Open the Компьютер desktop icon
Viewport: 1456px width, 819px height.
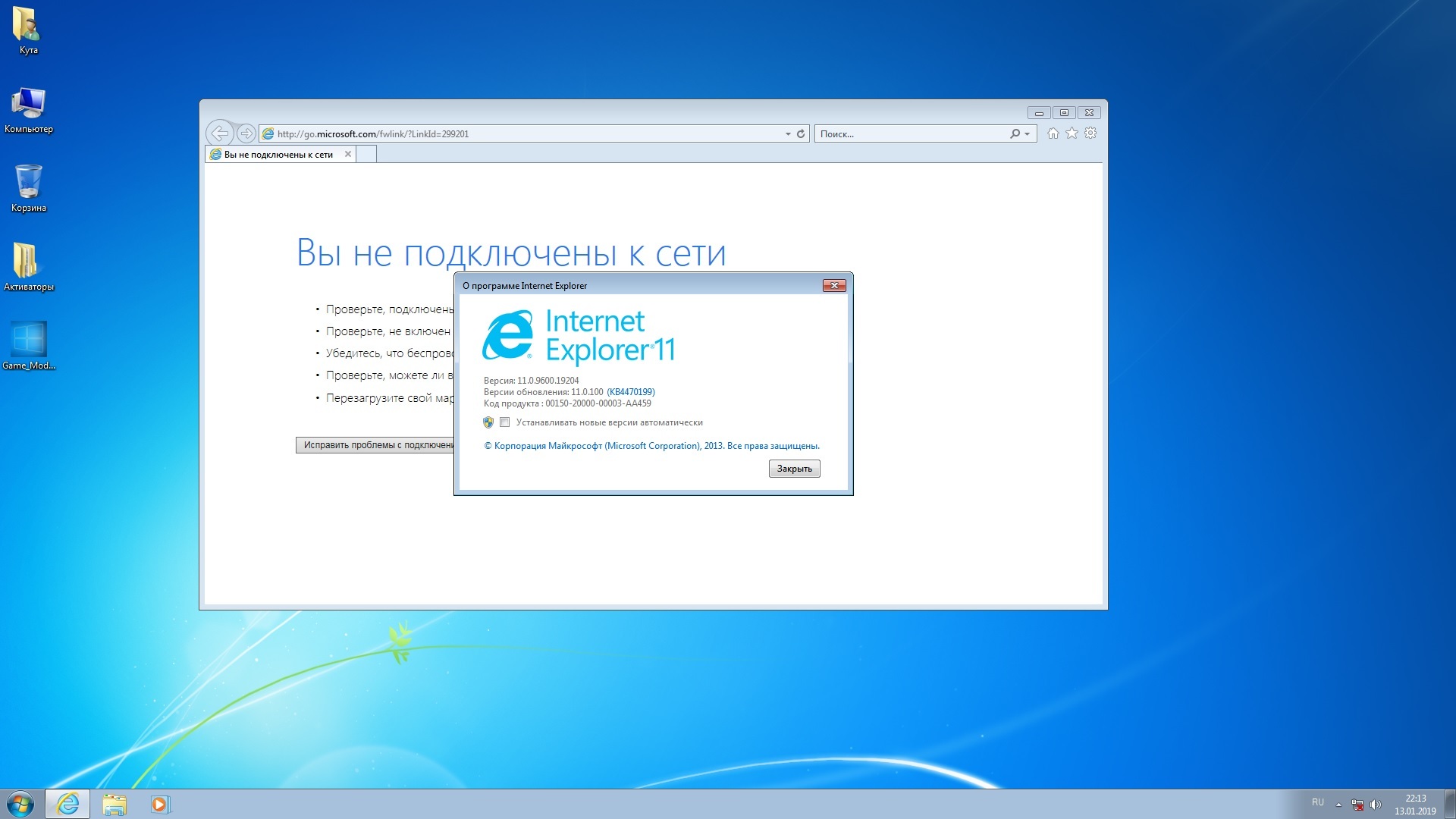pyautogui.click(x=28, y=110)
